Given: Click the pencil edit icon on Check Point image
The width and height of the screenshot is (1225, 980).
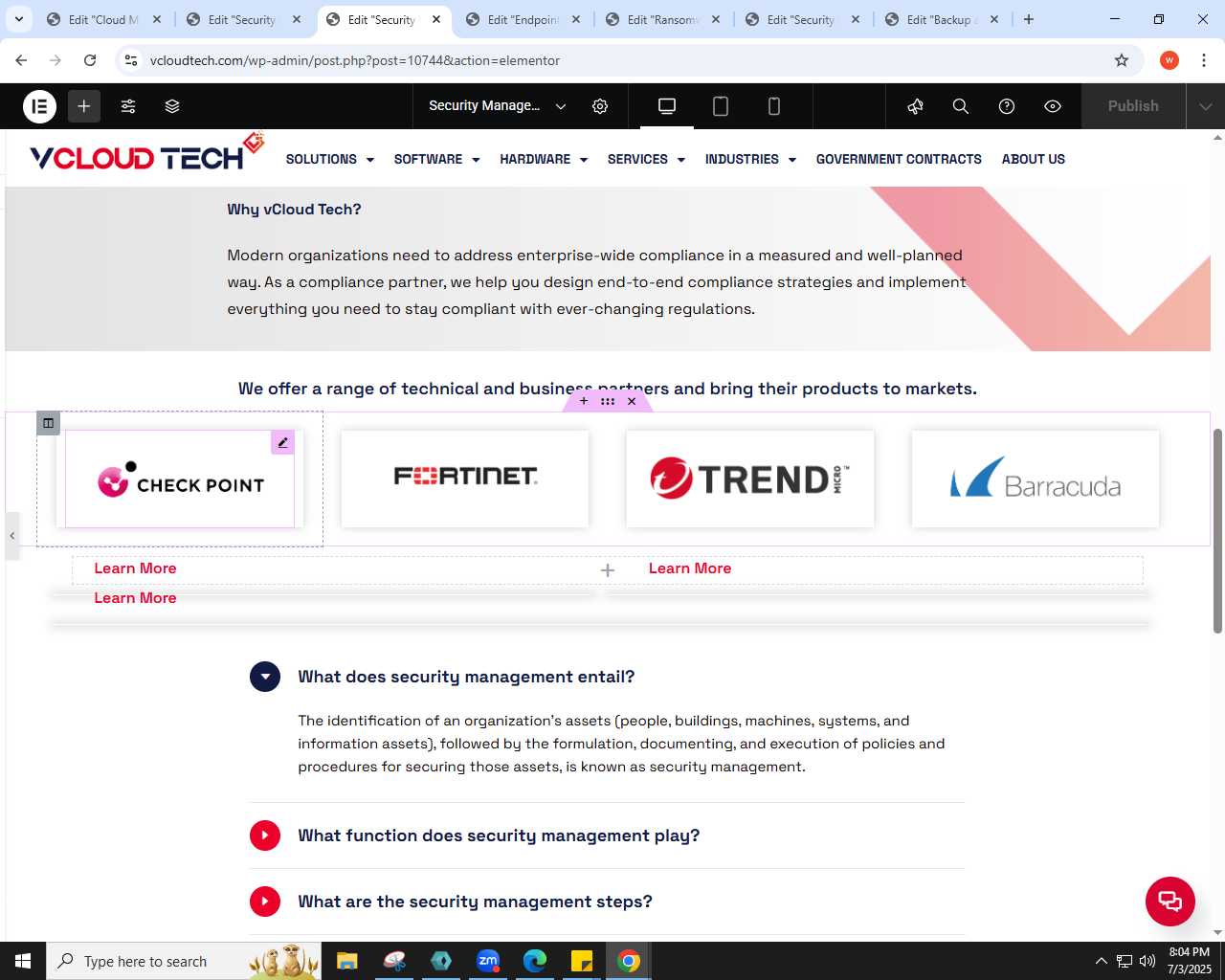Looking at the screenshot, I should (x=282, y=442).
